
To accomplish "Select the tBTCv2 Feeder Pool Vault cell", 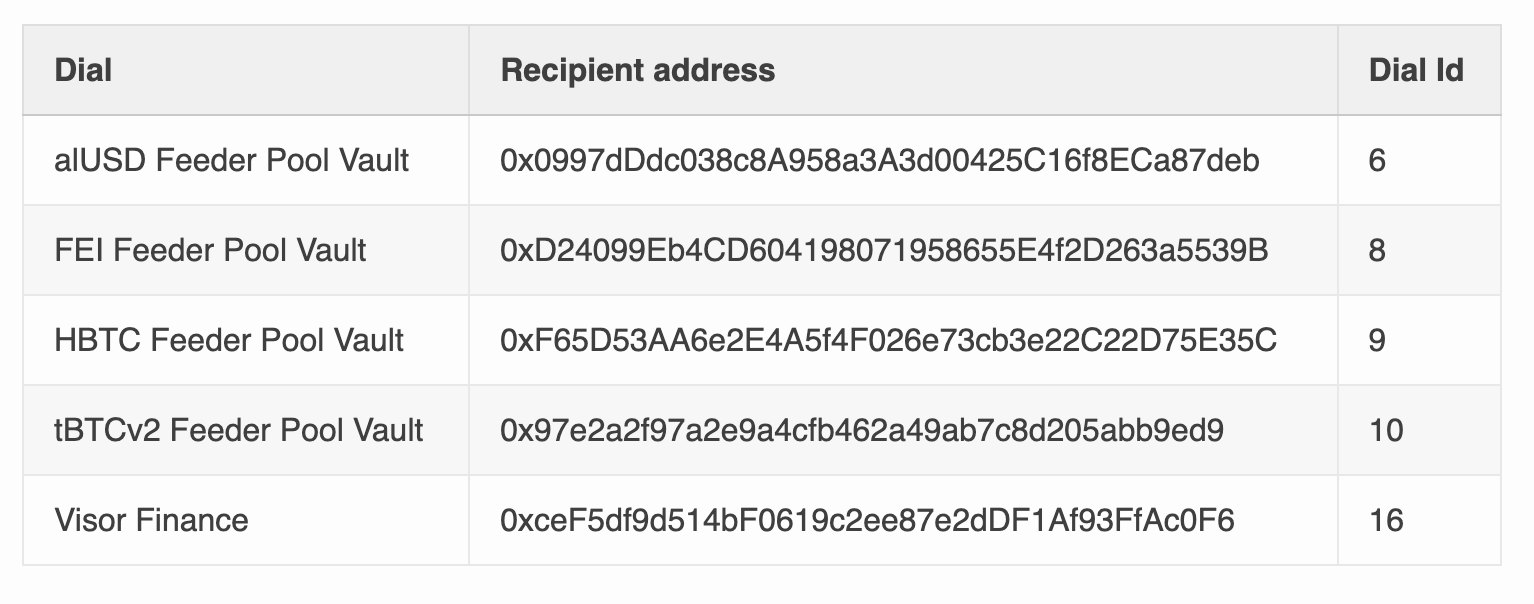I will tap(239, 430).
